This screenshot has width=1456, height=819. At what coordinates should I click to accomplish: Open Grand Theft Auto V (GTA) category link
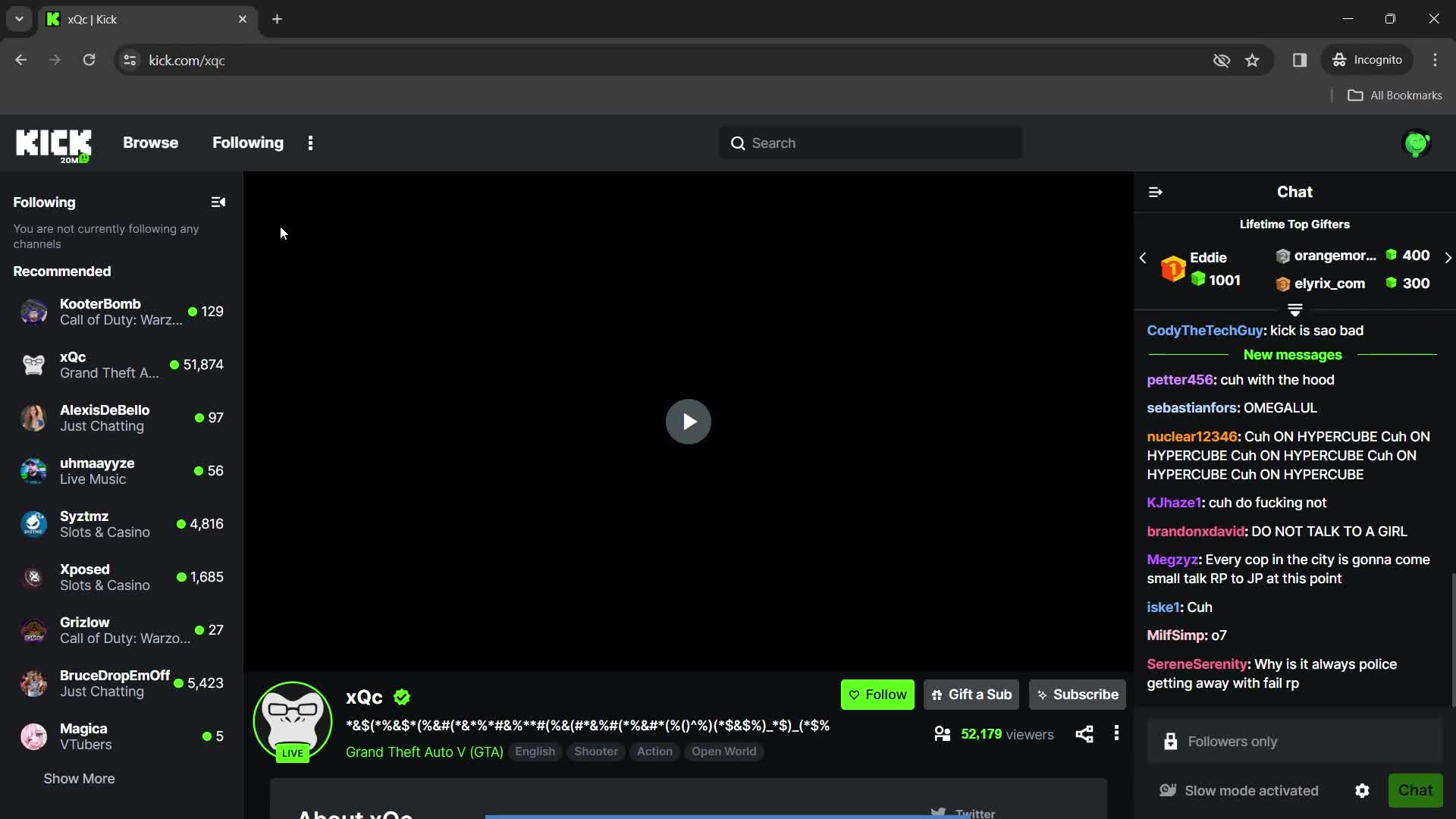[425, 752]
